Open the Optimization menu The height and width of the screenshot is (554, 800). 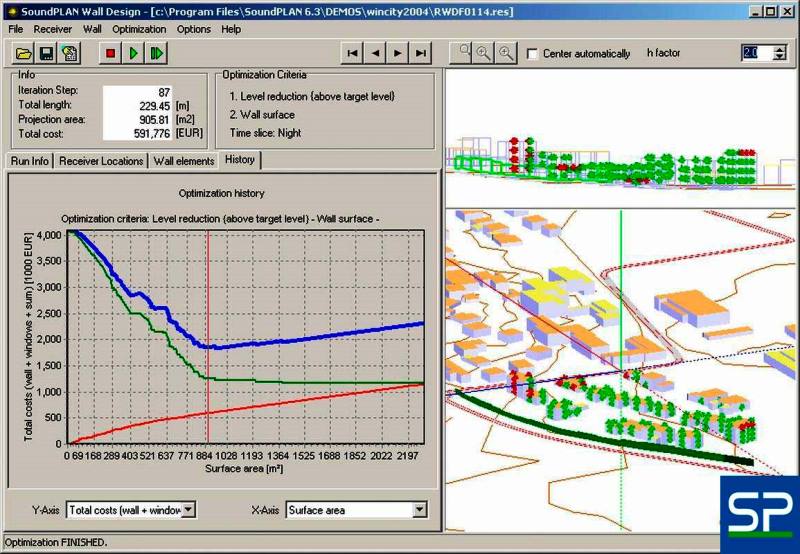tap(139, 29)
